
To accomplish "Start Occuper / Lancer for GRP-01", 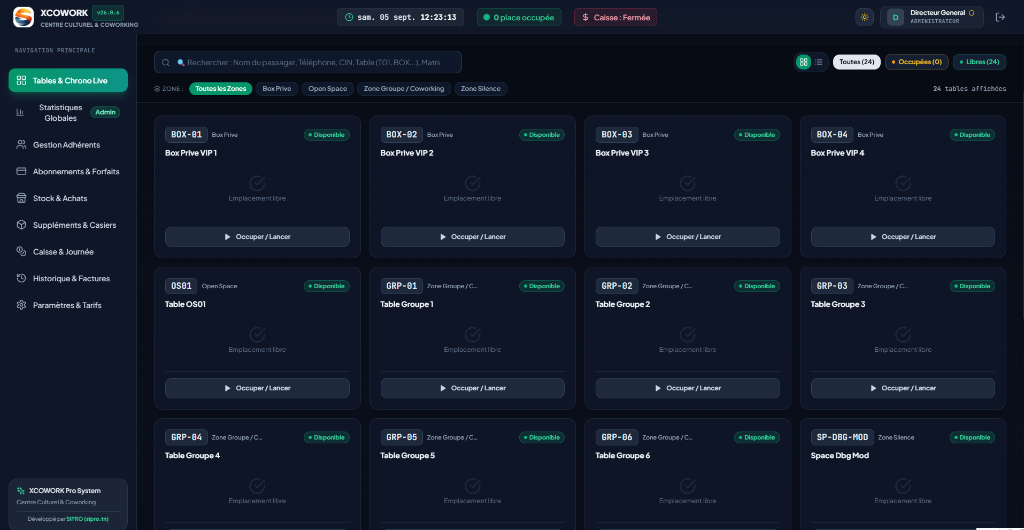I will 472,388.
